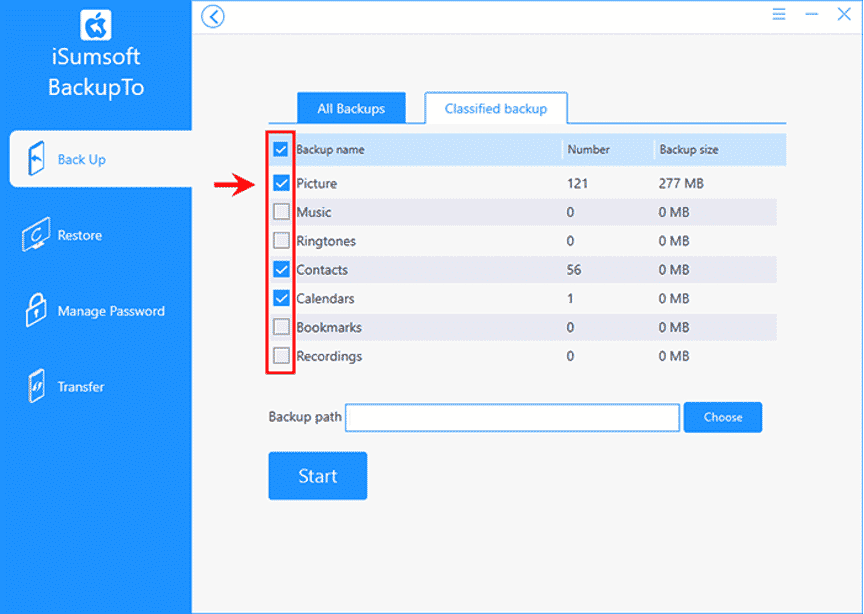Close the BackupTo window

pos(844,14)
